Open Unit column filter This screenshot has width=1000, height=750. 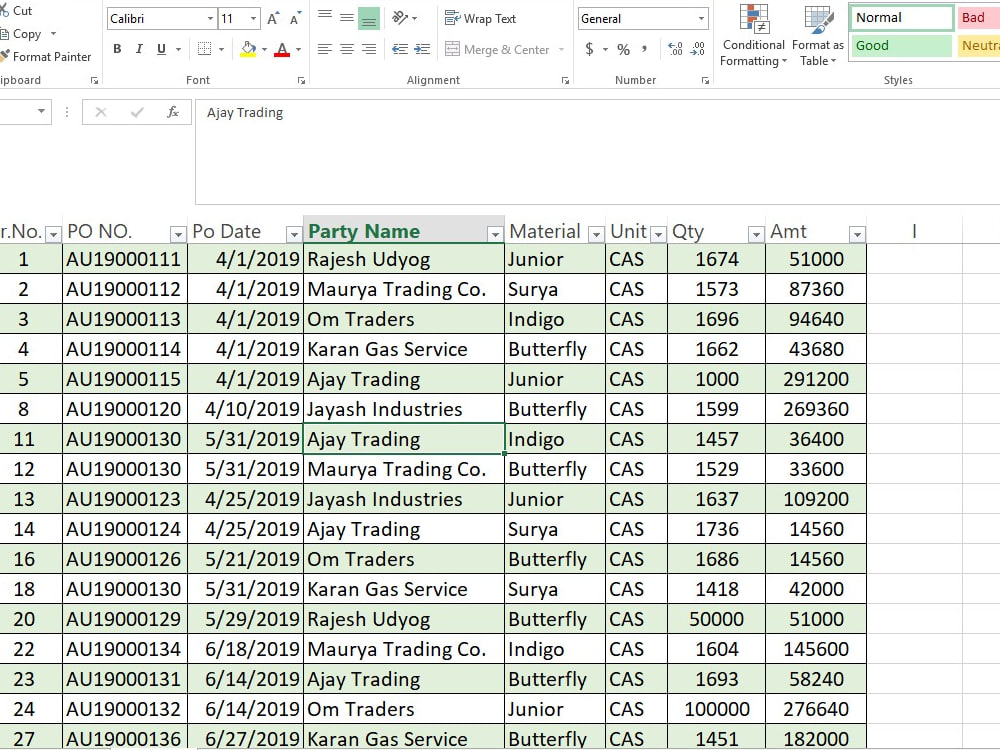[x=658, y=235]
